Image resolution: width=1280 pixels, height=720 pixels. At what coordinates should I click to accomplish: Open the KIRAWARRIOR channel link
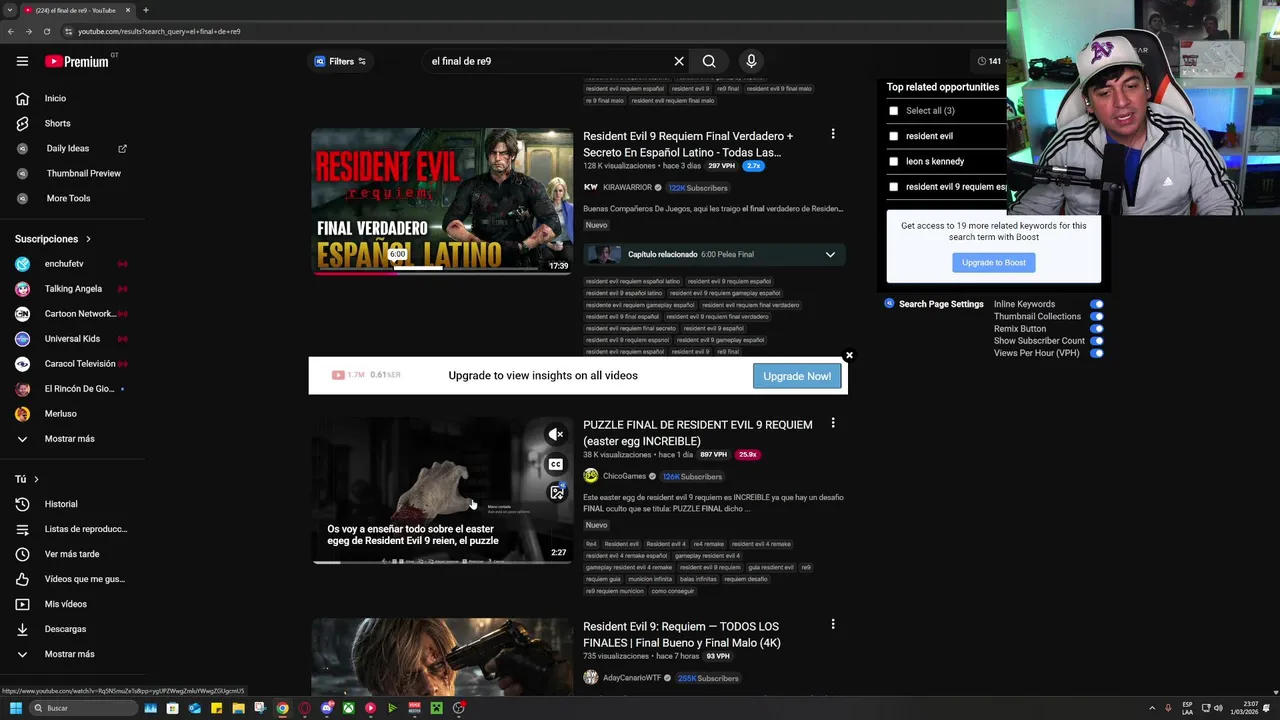627,187
